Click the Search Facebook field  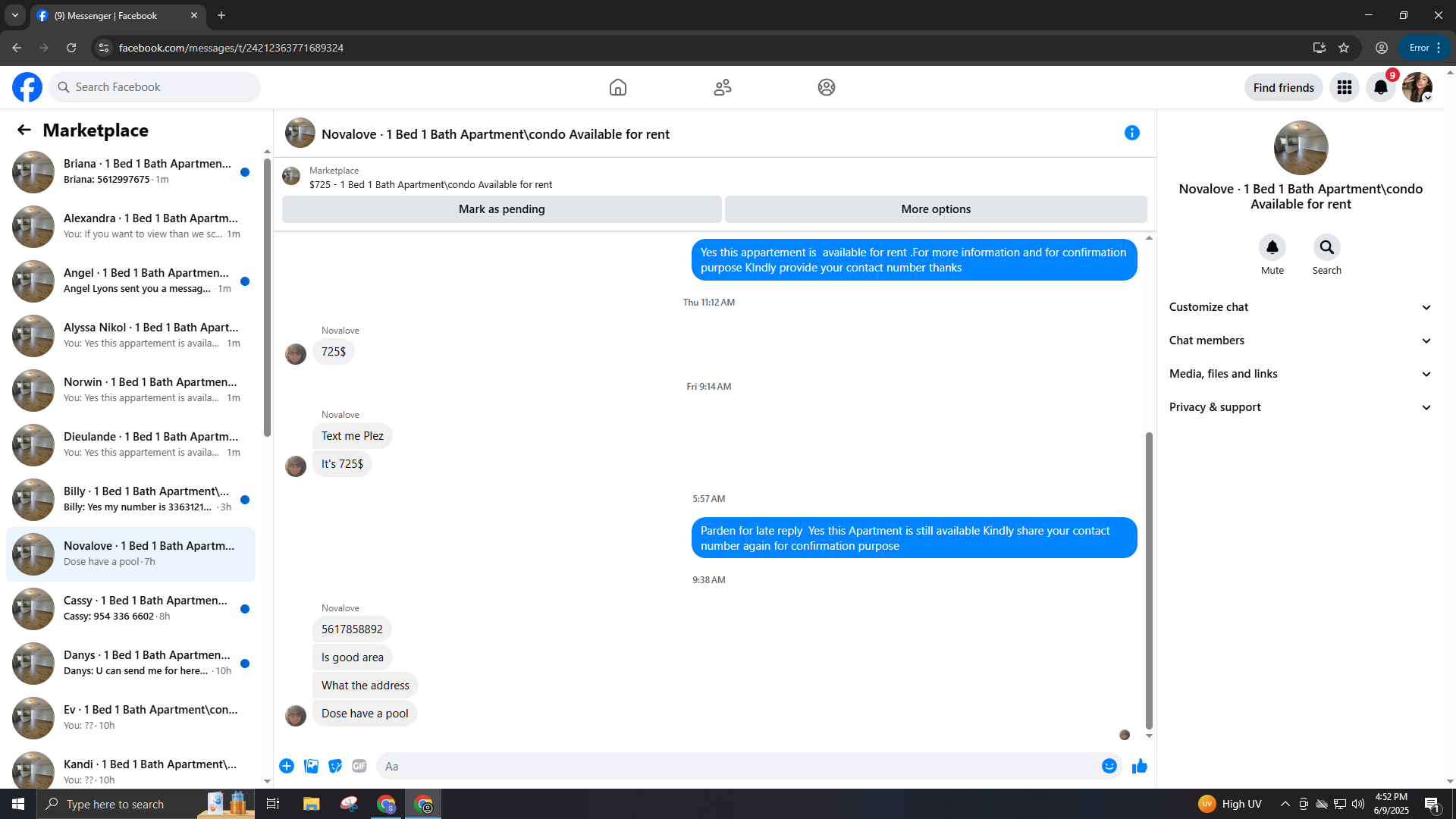[x=155, y=87]
